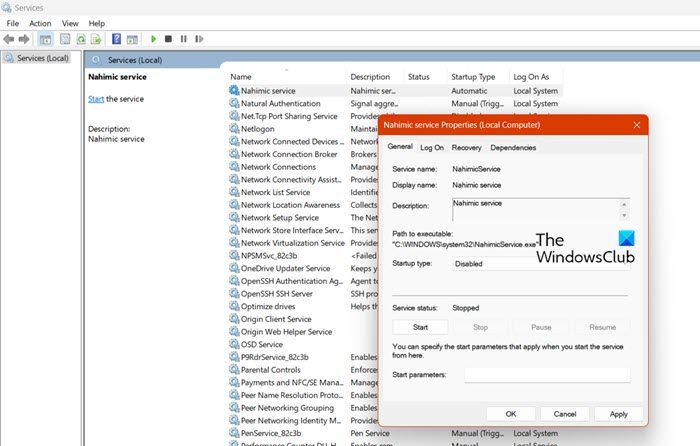The width and height of the screenshot is (700, 446).
Task: Click the Apply button
Action: pos(618,413)
